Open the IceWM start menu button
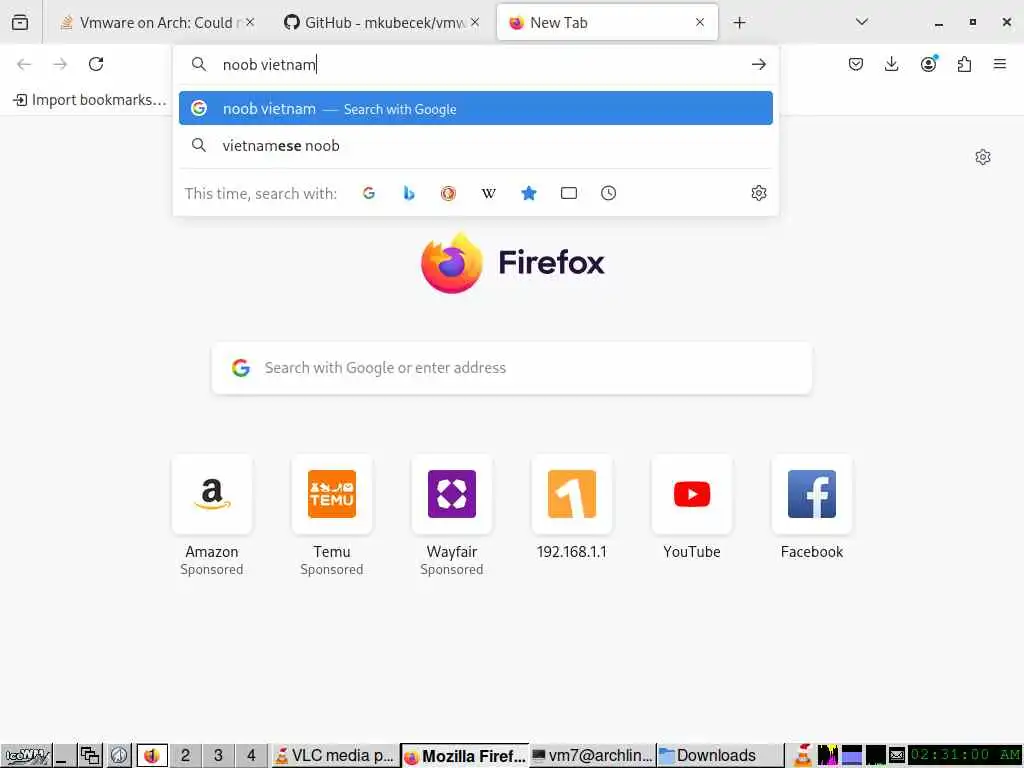Screen dimensions: 1024x768 [x=27, y=756]
